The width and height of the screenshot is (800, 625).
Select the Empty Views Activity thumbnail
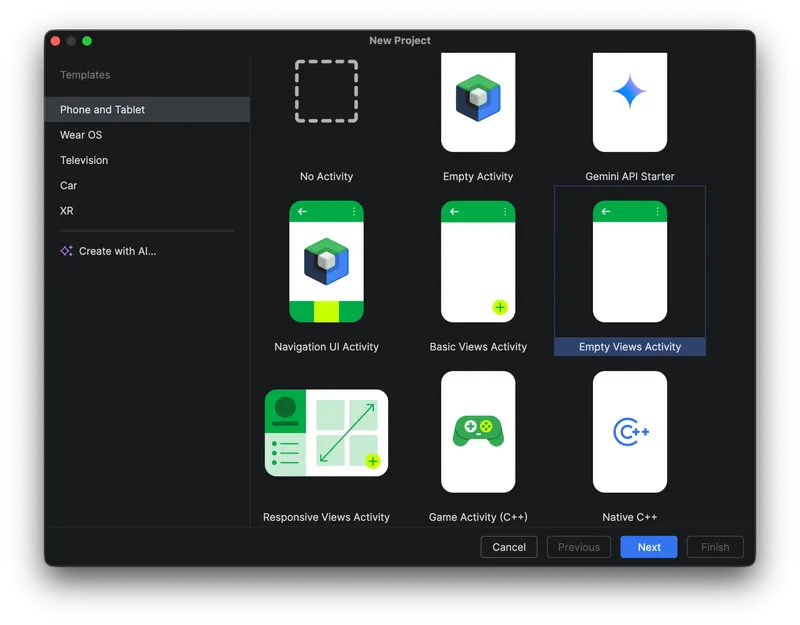point(630,261)
